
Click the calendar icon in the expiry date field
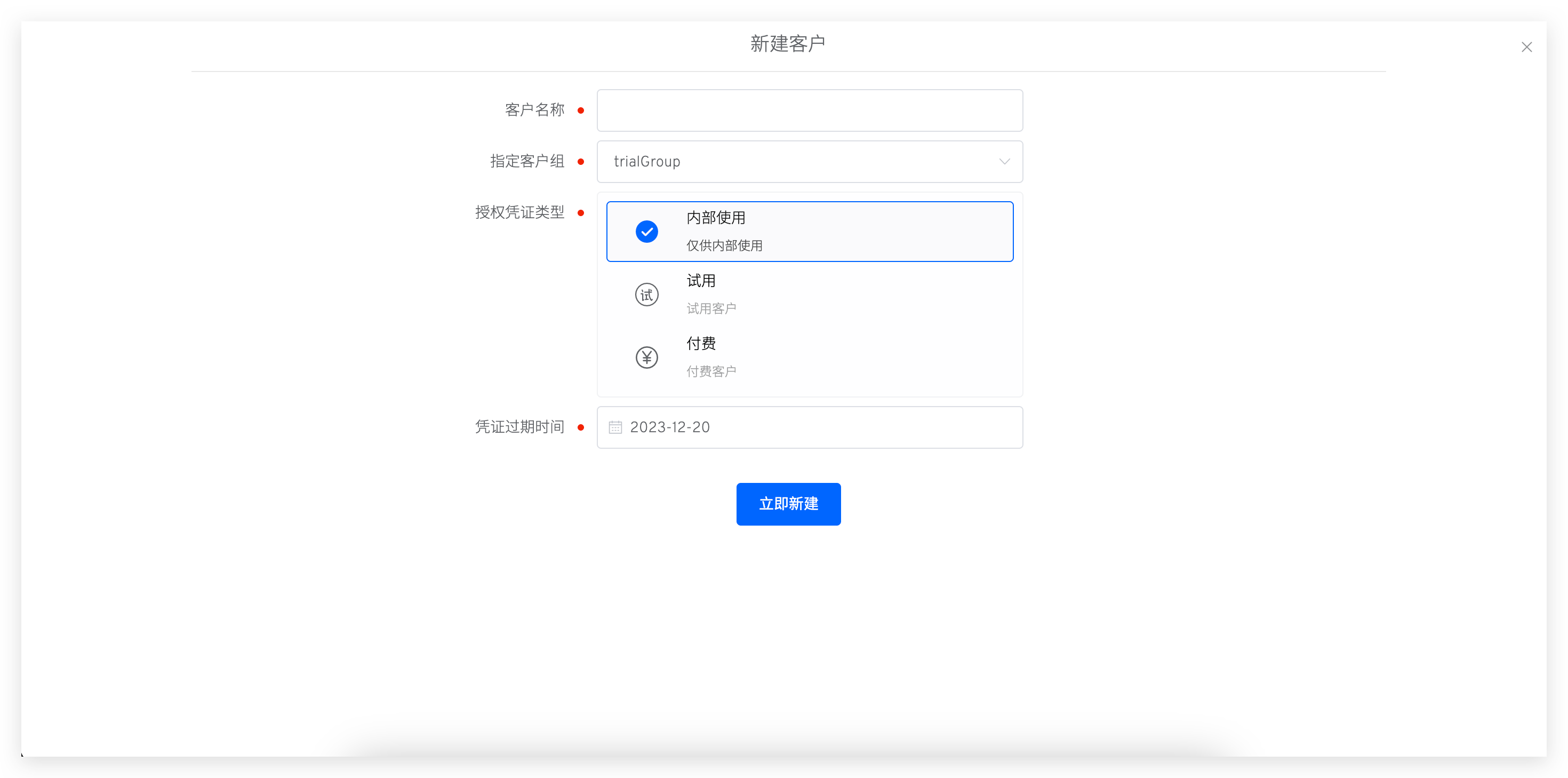pyautogui.click(x=615, y=427)
